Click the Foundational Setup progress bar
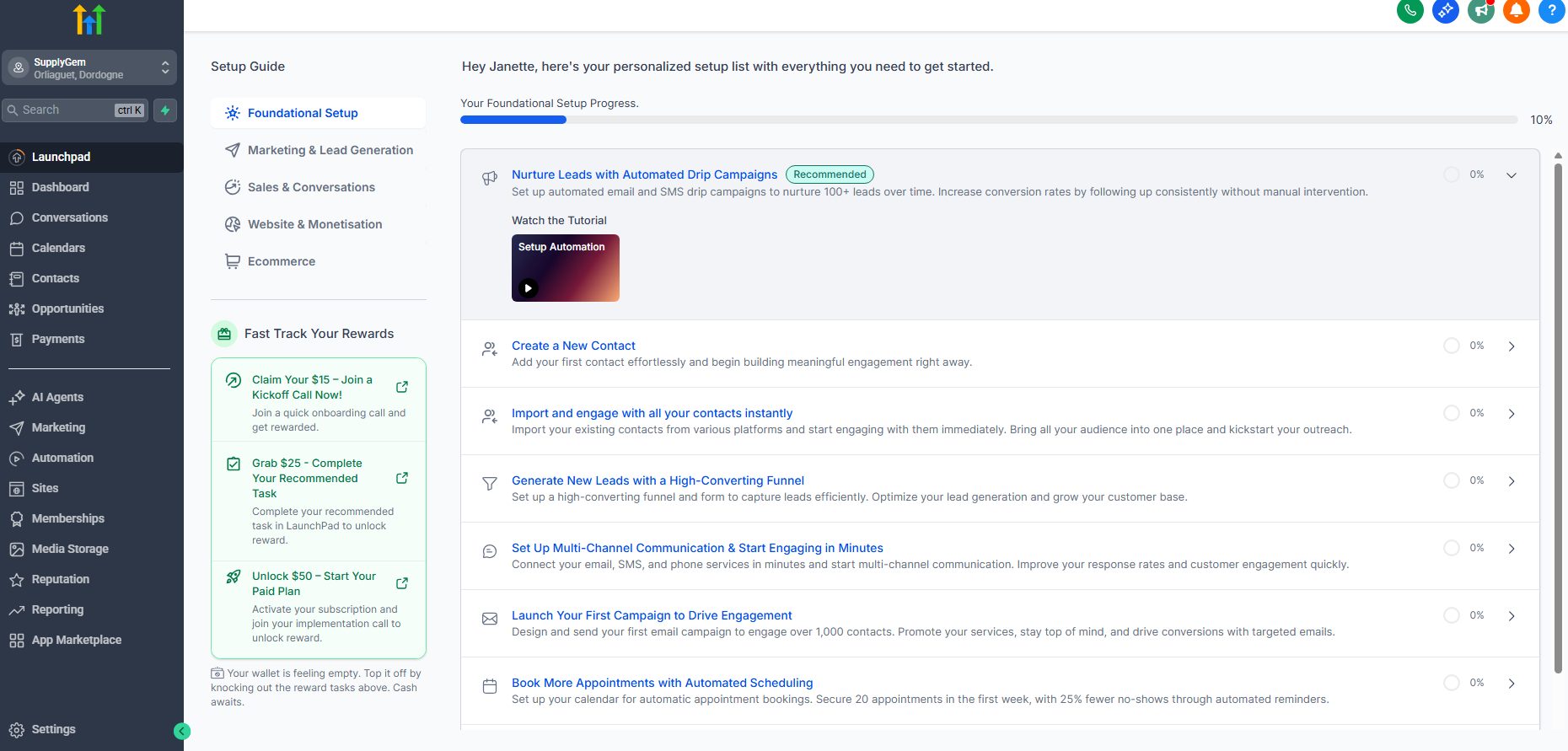This screenshot has height=751, width=1568. pyautogui.click(x=989, y=120)
